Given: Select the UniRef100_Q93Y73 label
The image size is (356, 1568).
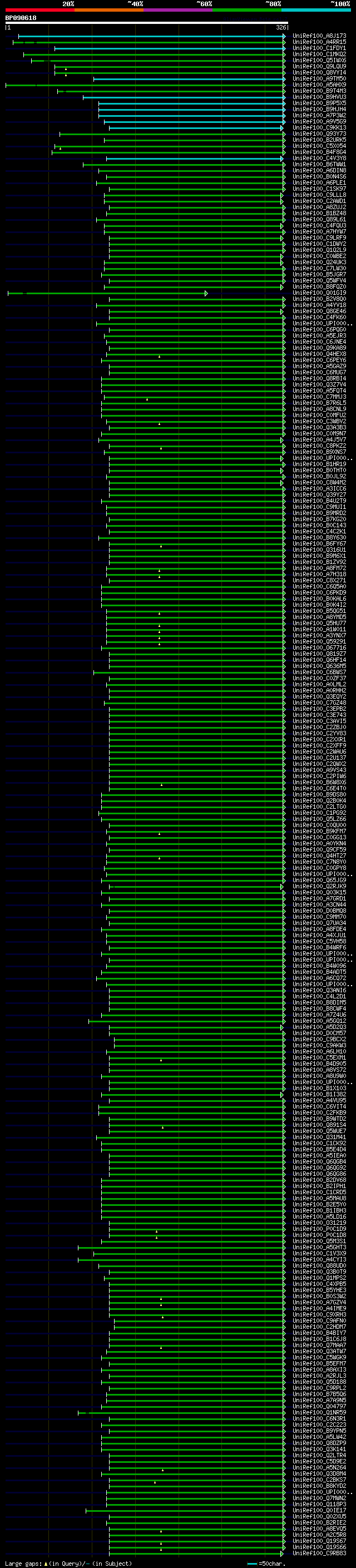Looking at the screenshot, I should pos(319,134).
